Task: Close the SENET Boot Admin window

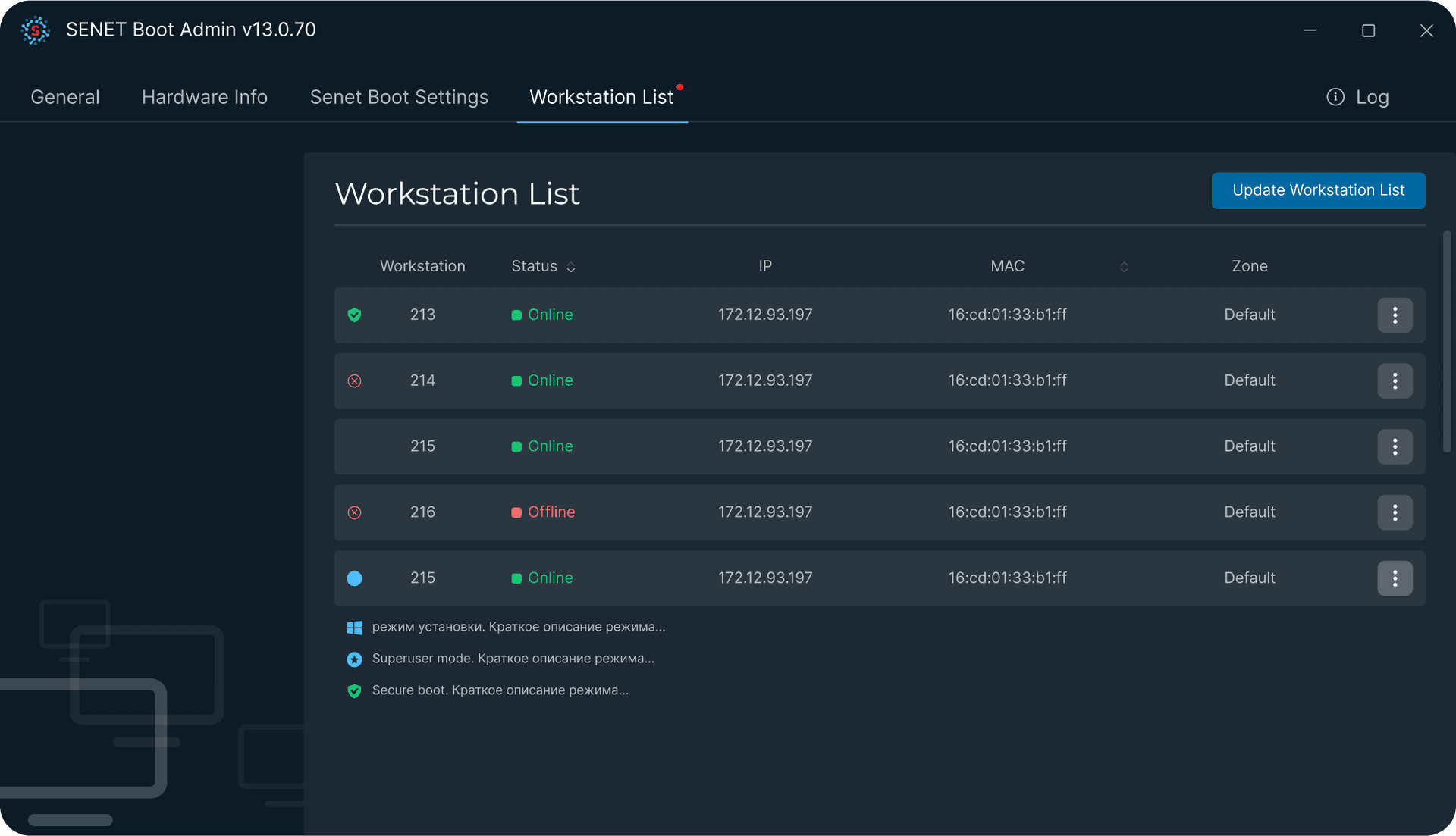Action: (1426, 30)
